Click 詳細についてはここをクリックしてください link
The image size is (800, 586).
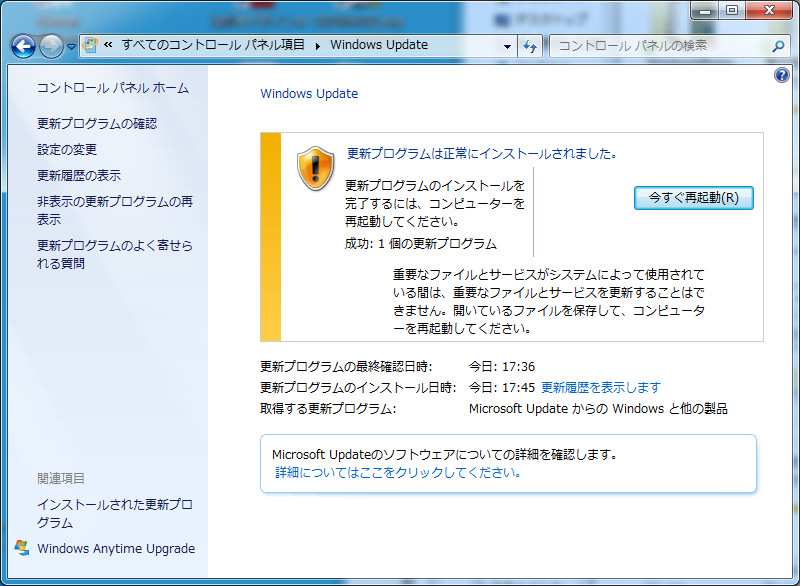398,472
